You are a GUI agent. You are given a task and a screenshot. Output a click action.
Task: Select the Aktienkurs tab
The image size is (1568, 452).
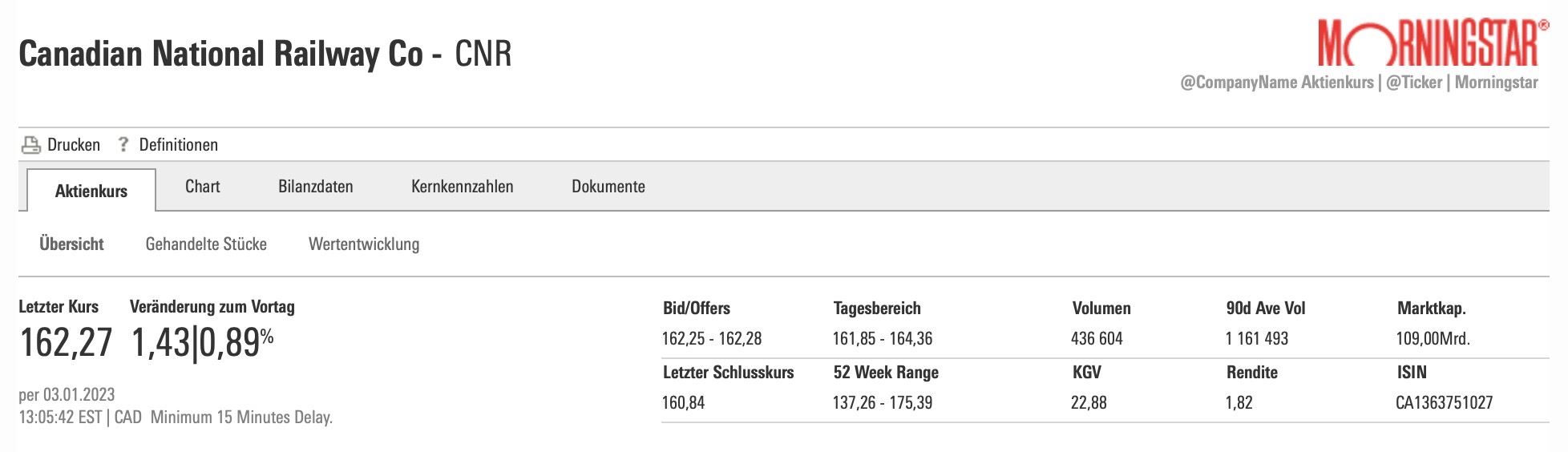point(91,191)
